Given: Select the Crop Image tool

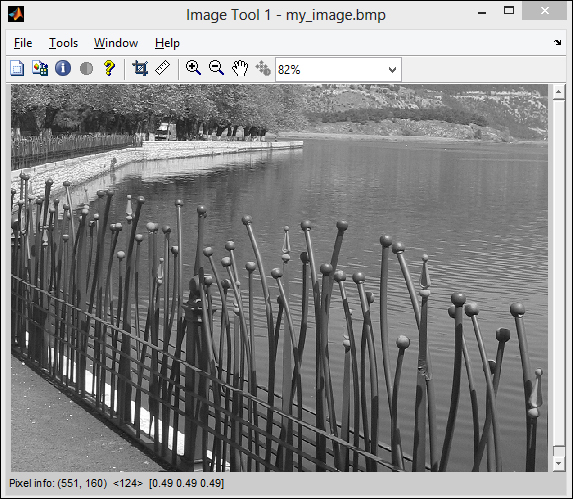Looking at the screenshot, I should [140, 68].
